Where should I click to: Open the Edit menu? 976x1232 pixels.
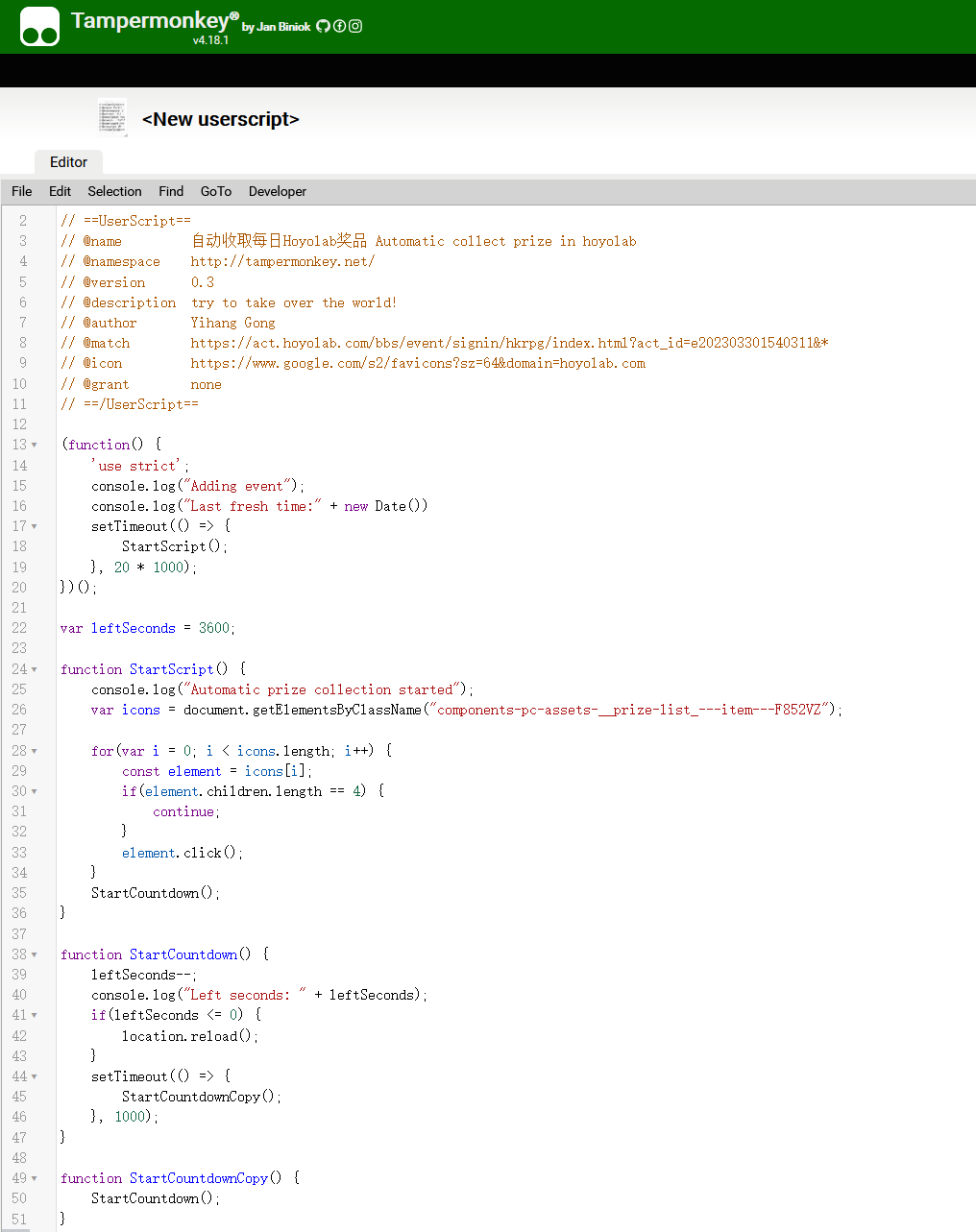point(60,191)
